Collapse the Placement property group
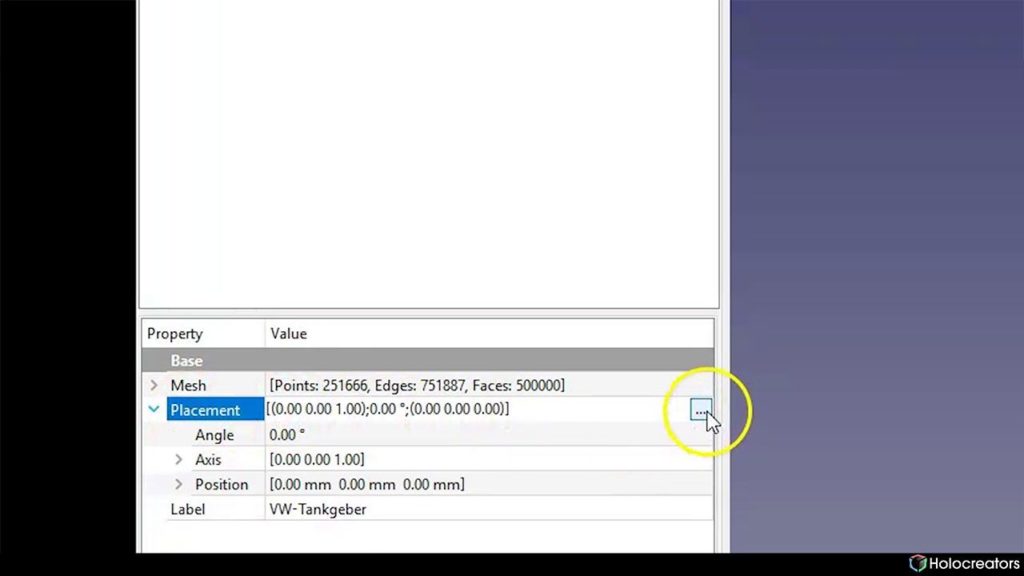 154,409
